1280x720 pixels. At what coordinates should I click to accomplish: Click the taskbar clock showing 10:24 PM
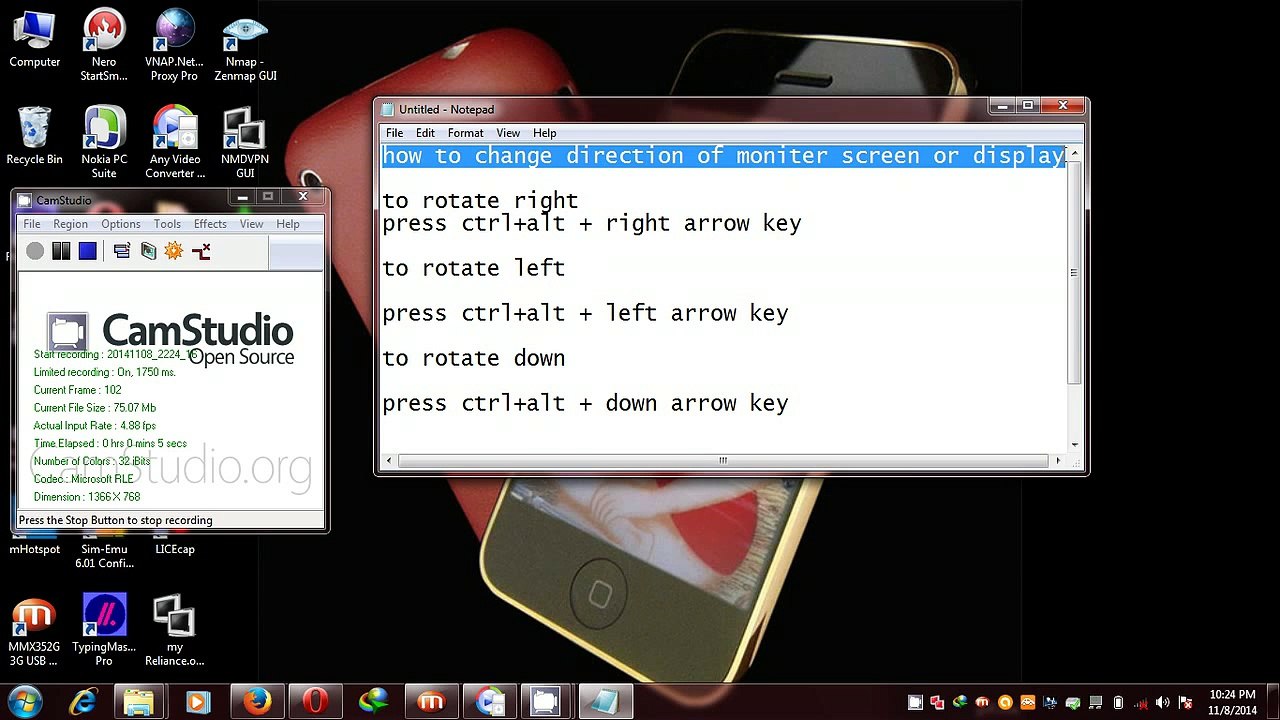[x=1232, y=702]
